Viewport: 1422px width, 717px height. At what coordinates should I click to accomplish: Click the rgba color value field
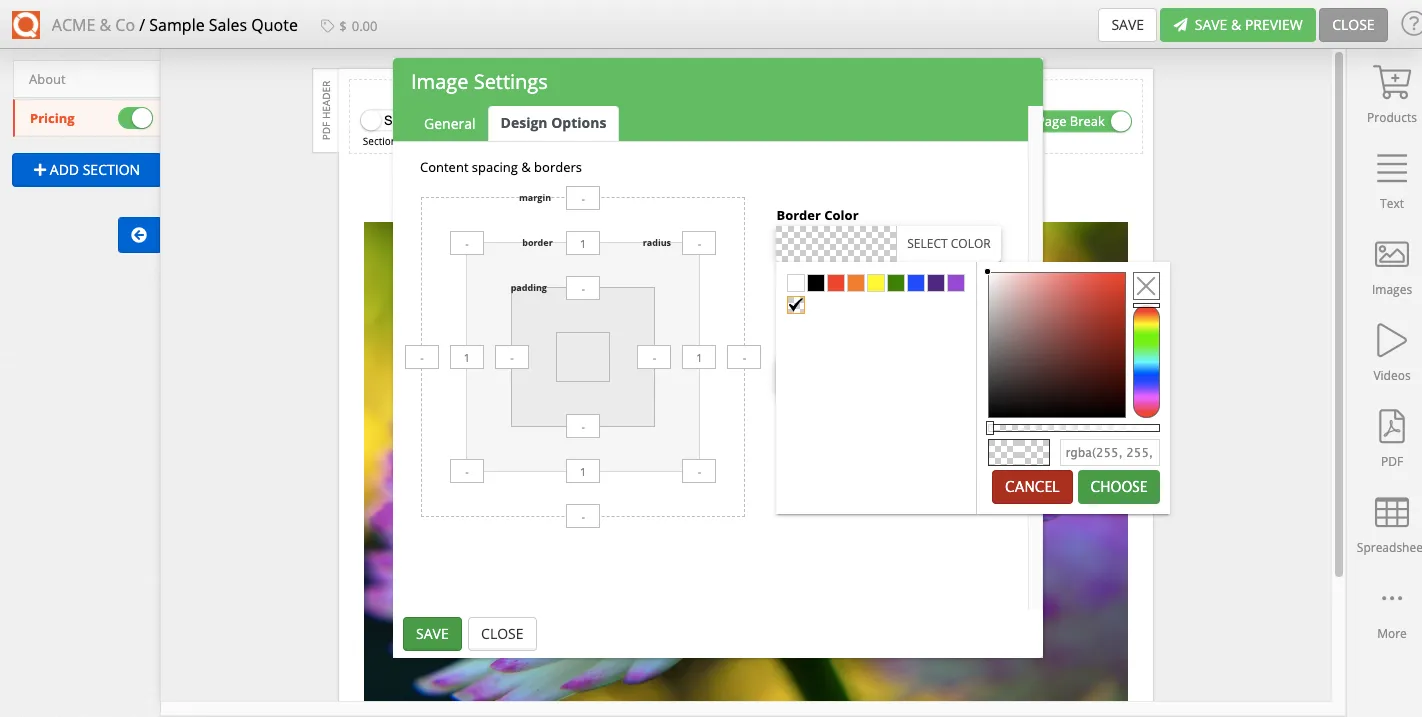(1110, 452)
